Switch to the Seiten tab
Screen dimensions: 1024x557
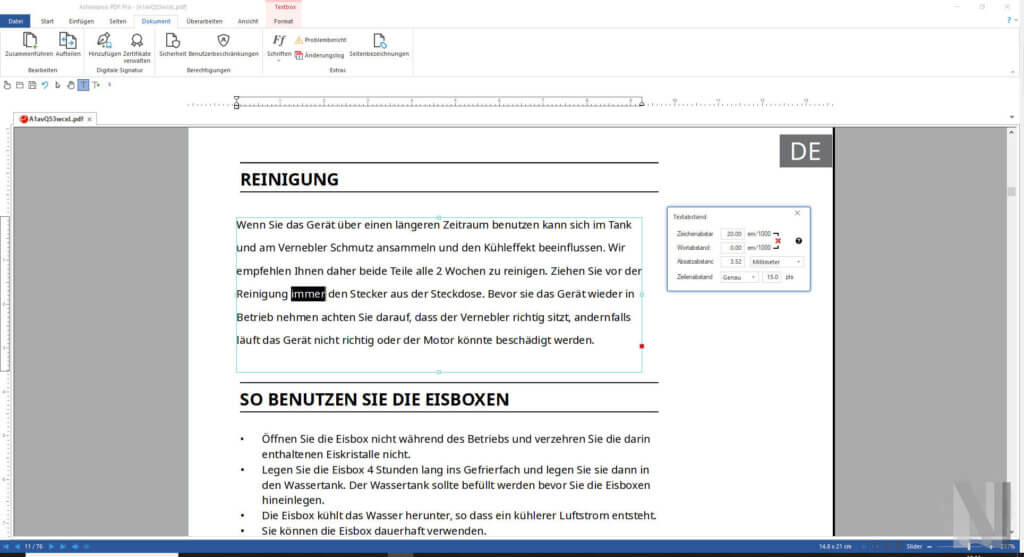[x=118, y=21]
